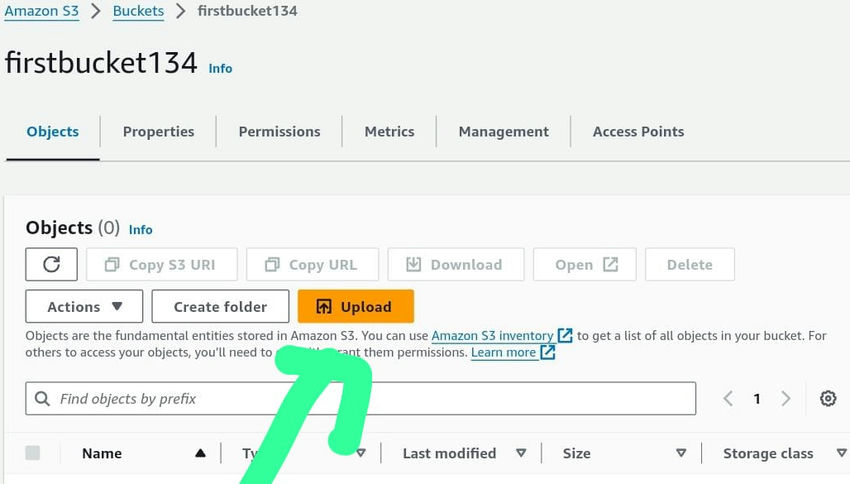Image resolution: width=850 pixels, height=484 pixels.
Task: Follow the Learn more link
Action: 503,352
